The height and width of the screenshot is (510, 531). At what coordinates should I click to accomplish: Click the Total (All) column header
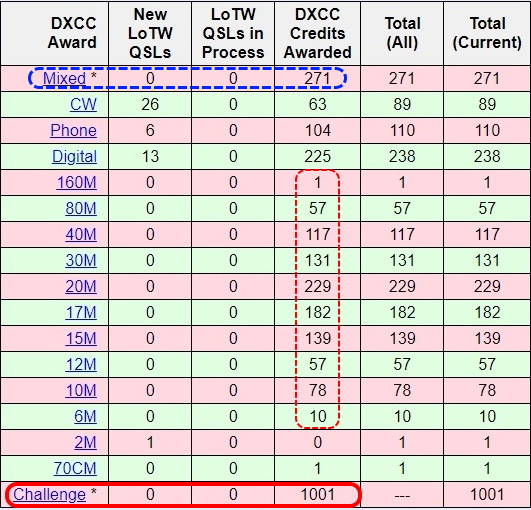(402, 33)
